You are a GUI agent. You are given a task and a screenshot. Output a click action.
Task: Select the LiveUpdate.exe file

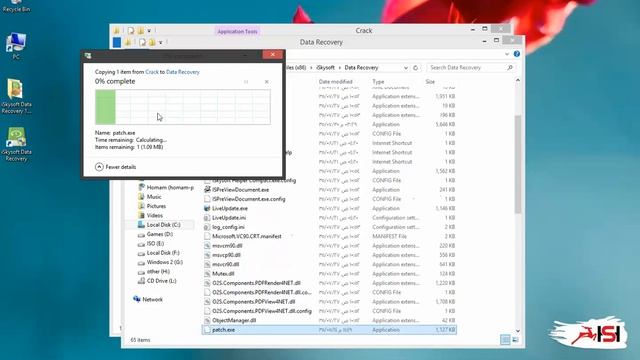(230, 209)
